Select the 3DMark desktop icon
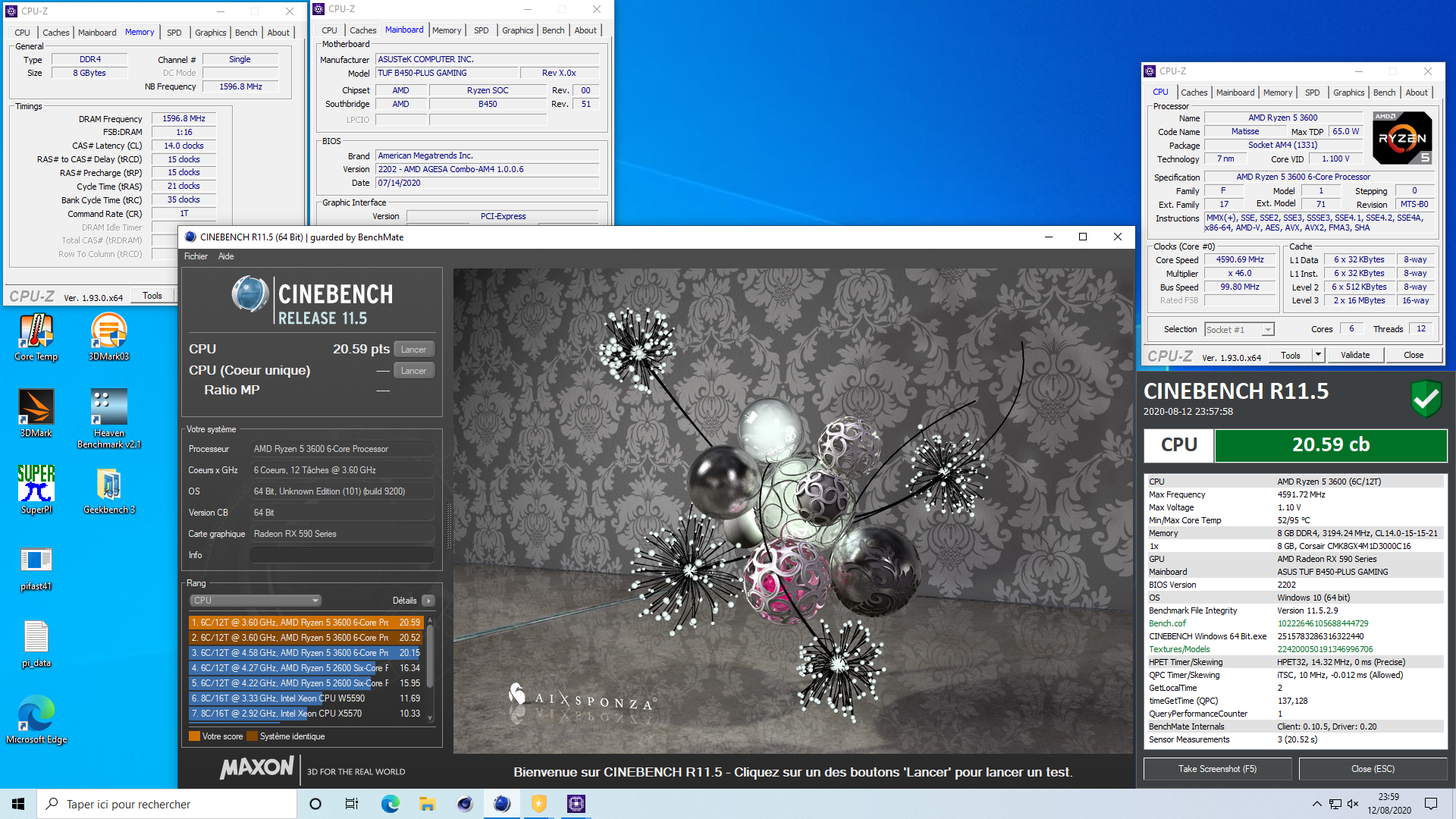Viewport: 1456px width, 819px height. [36, 413]
